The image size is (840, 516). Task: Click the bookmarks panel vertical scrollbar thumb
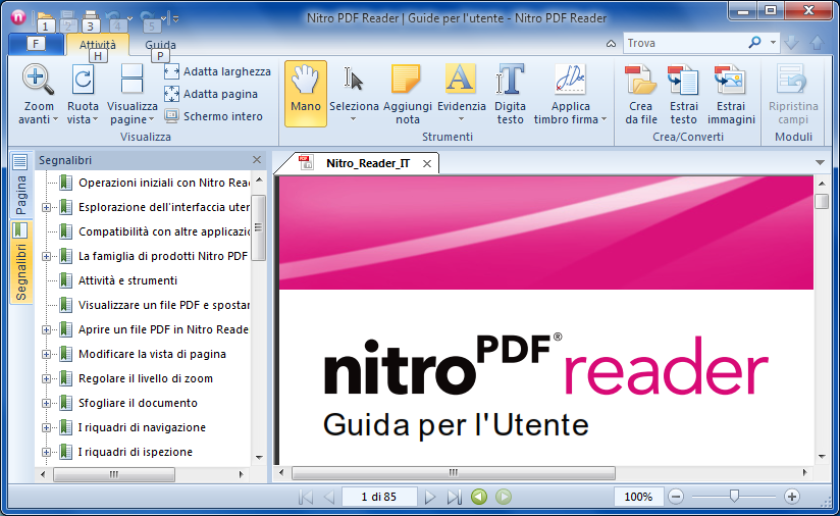coord(259,228)
